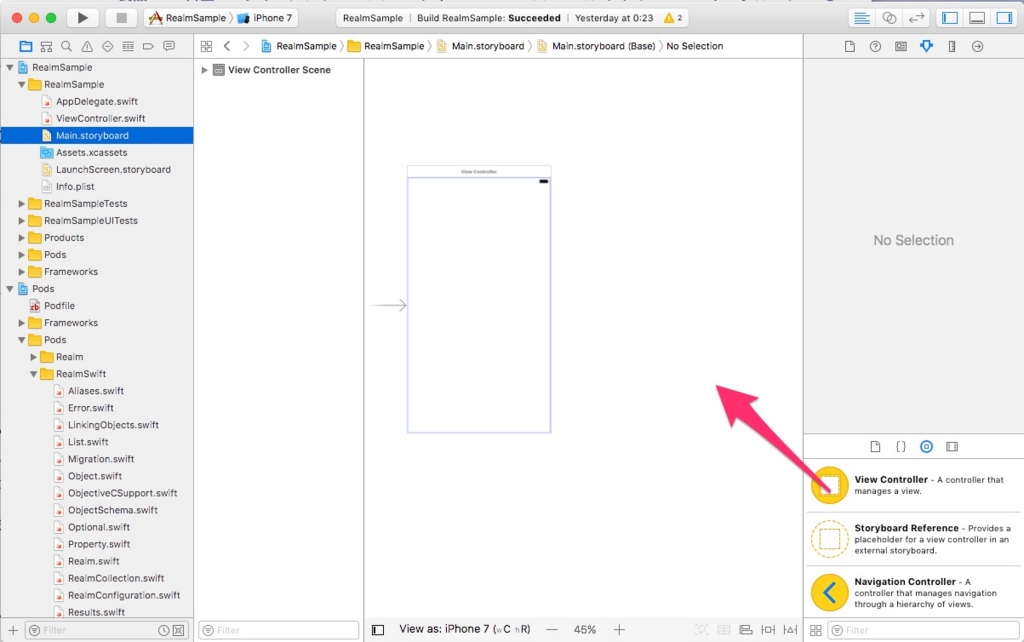Select View Controller in the Object library
The image size is (1024, 642).
coord(914,485)
